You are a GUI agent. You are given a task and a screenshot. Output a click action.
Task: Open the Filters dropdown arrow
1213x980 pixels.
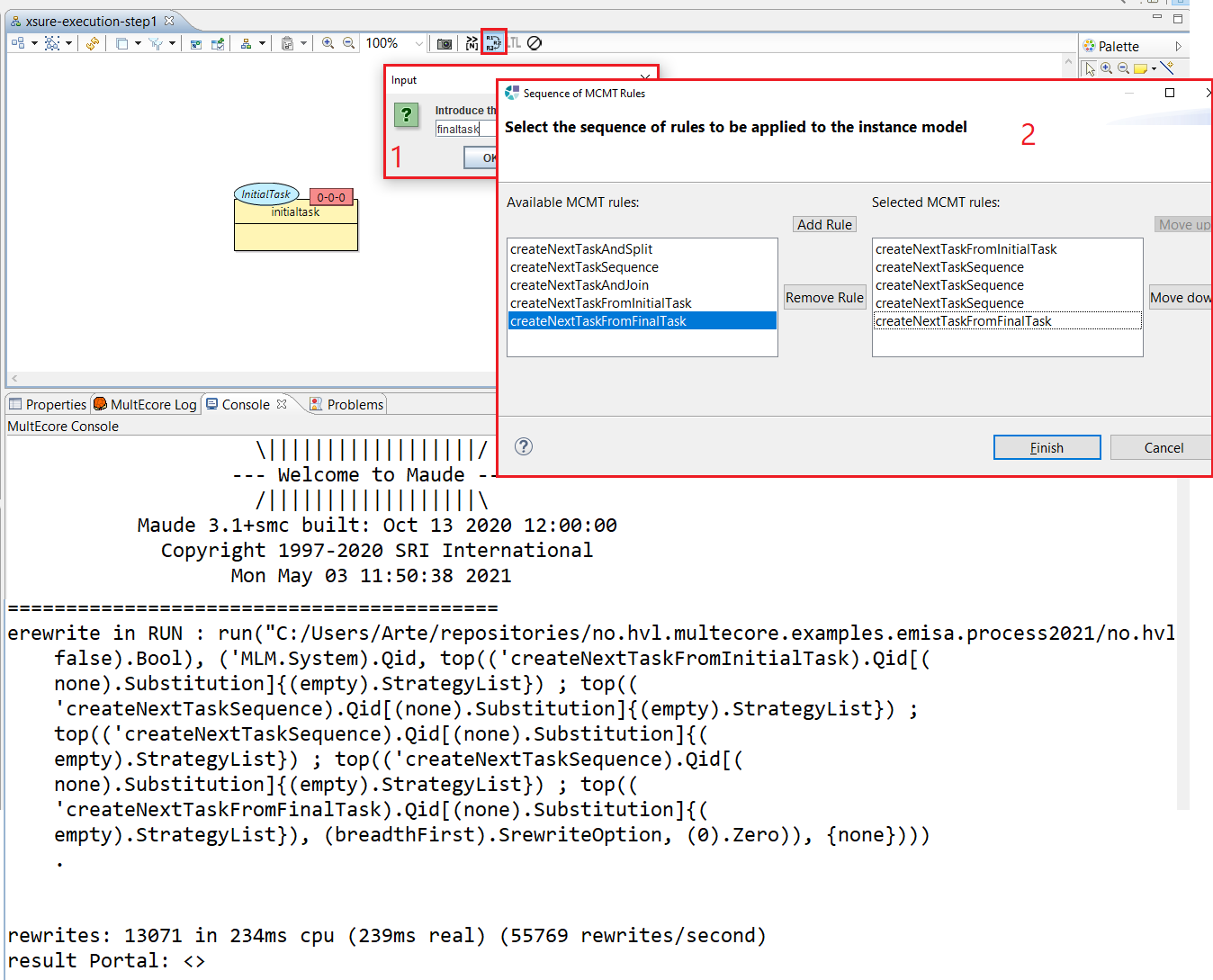172,43
